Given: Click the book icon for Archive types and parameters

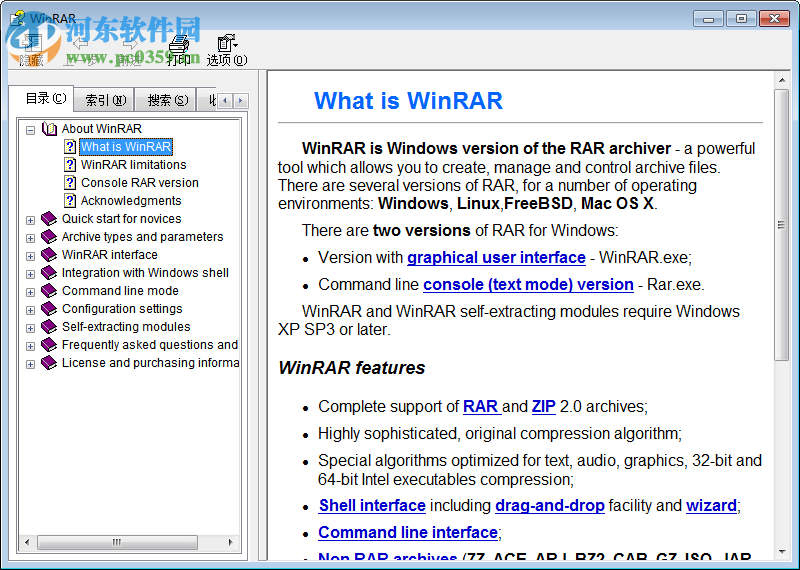Looking at the screenshot, I should (49, 237).
